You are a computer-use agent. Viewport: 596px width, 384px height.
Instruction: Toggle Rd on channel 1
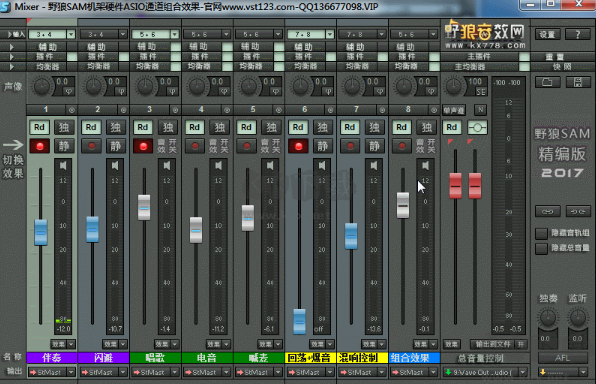(x=40, y=127)
